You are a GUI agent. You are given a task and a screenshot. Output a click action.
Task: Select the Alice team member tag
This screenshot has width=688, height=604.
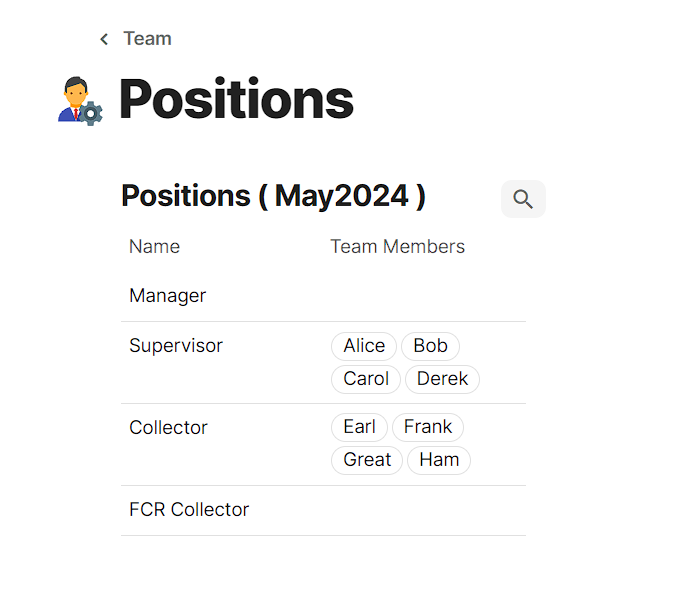point(364,346)
